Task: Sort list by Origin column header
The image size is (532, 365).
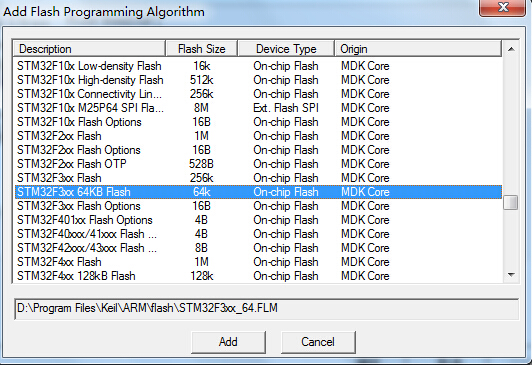Action: (x=418, y=49)
